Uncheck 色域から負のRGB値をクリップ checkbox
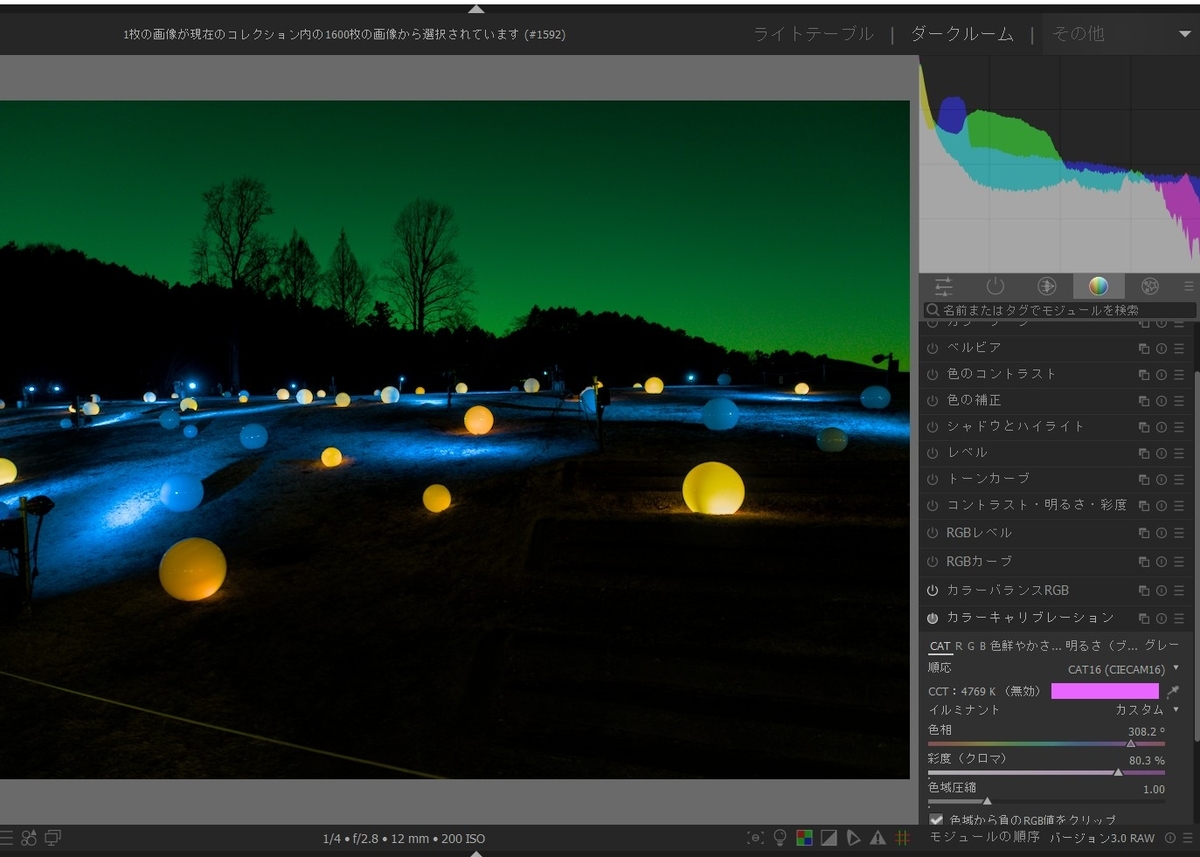This screenshot has width=1200, height=857. [x=936, y=820]
